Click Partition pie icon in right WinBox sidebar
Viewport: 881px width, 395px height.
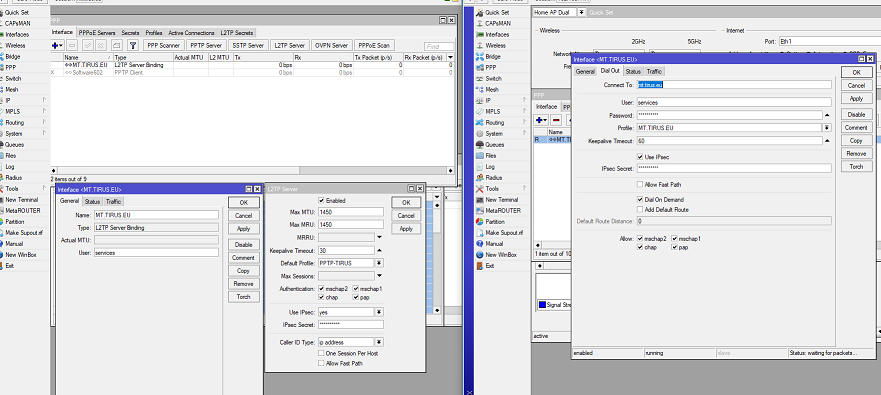click(x=479, y=221)
